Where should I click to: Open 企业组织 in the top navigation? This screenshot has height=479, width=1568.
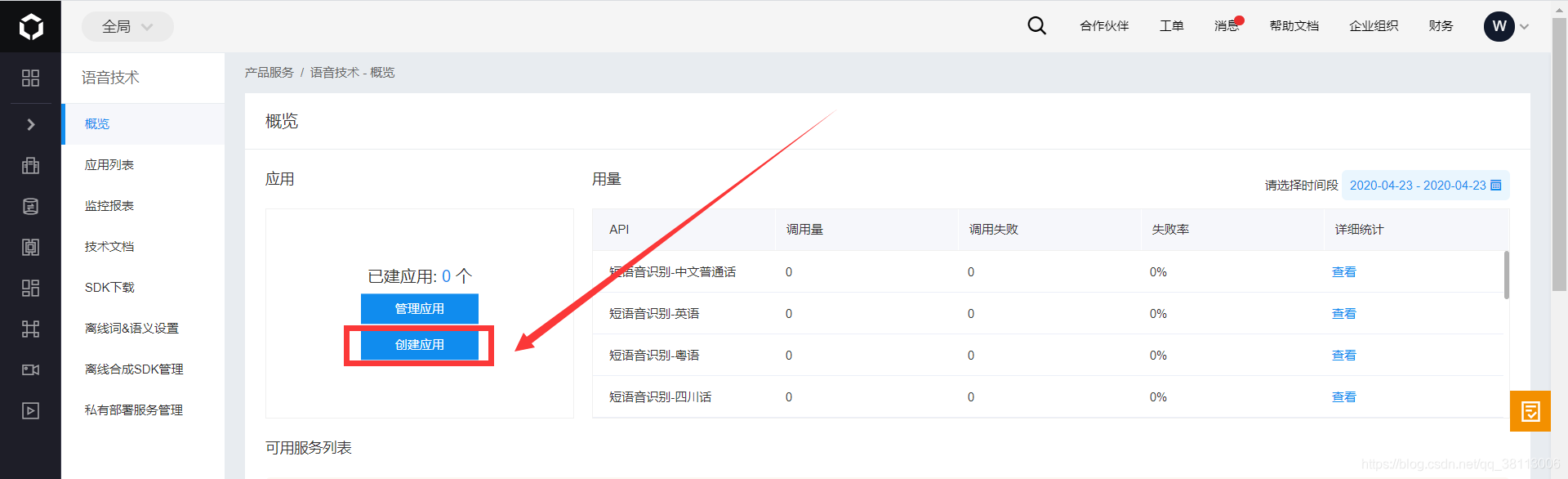click(x=1374, y=26)
